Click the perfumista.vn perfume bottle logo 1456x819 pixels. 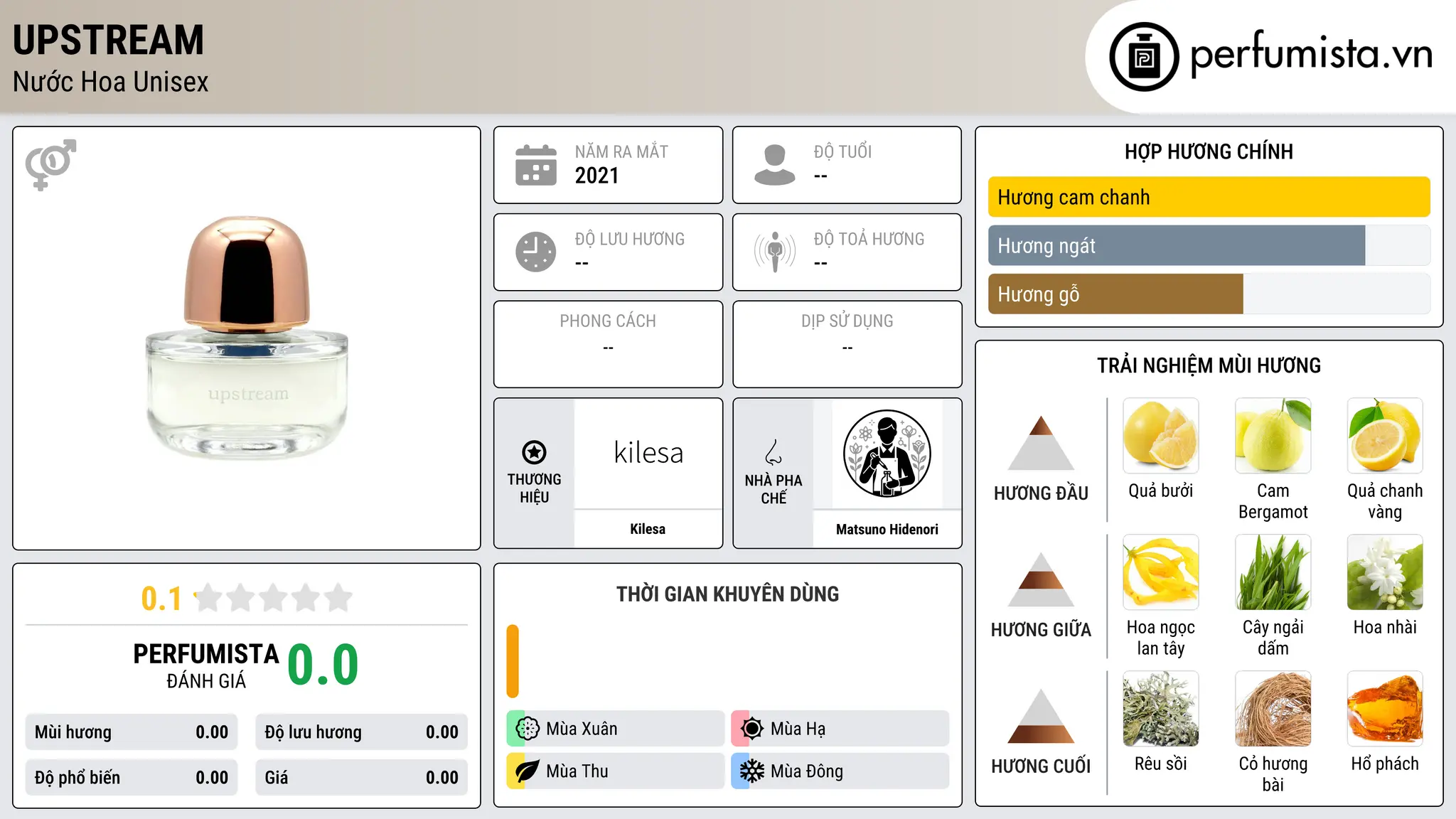[1144, 57]
